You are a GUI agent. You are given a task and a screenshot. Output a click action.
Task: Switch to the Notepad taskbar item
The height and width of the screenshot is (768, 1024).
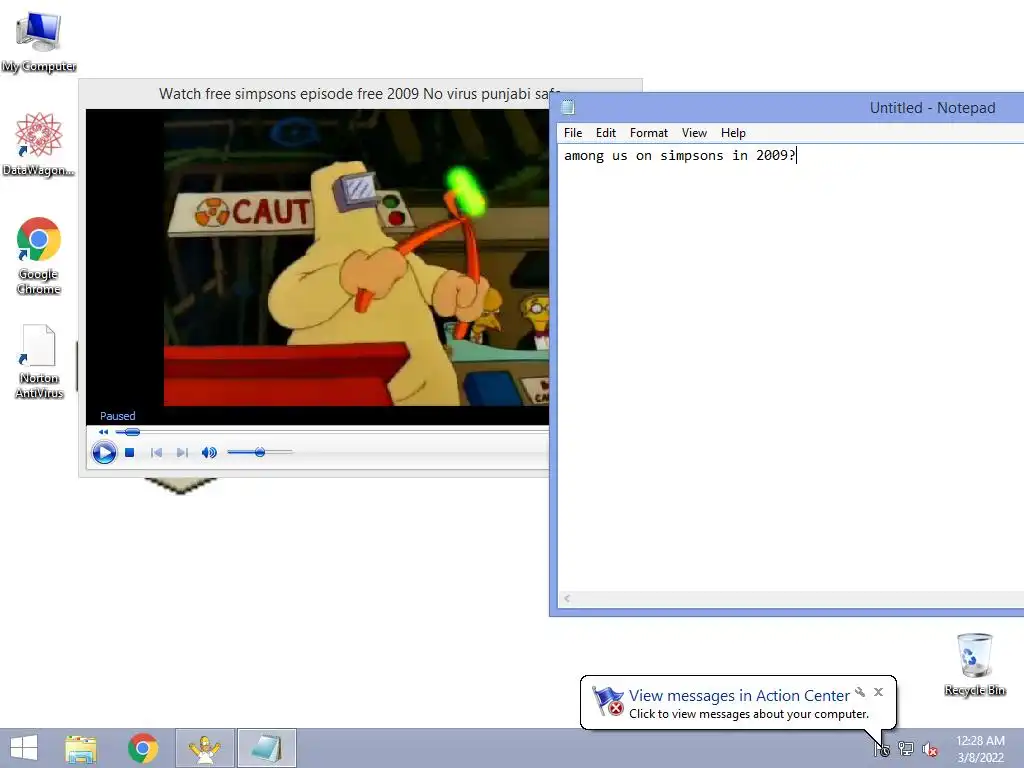pos(266,748)
